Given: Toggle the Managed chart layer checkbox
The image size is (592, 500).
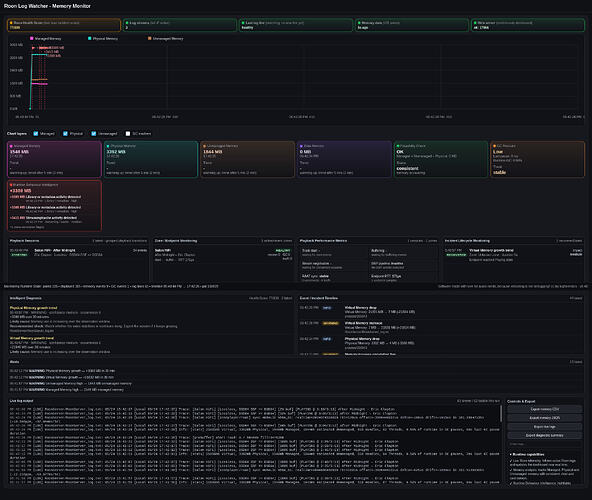Looking at the screenshot, I should click(35, 134).
